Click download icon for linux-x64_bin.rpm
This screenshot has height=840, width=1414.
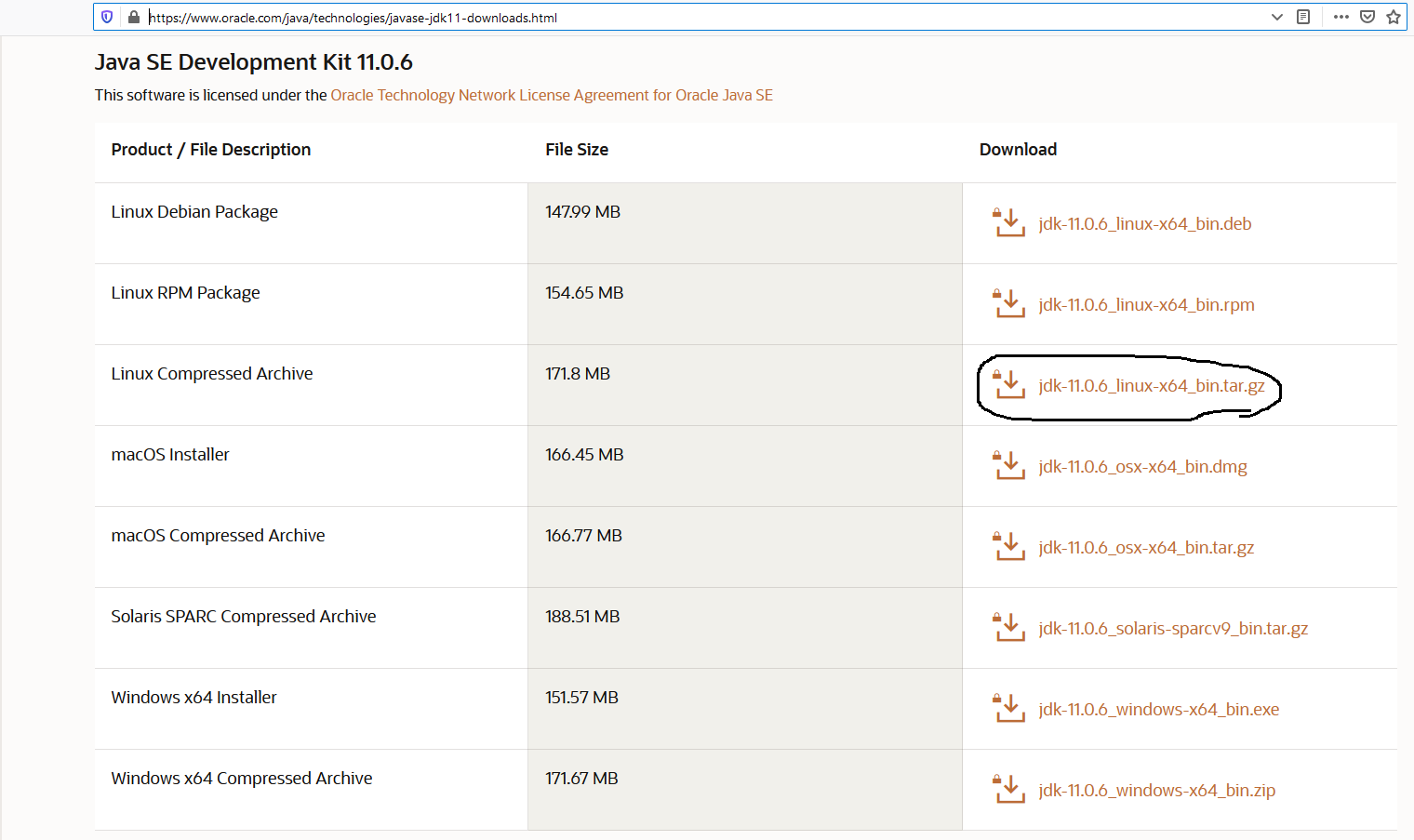(x=1009, y=303)
